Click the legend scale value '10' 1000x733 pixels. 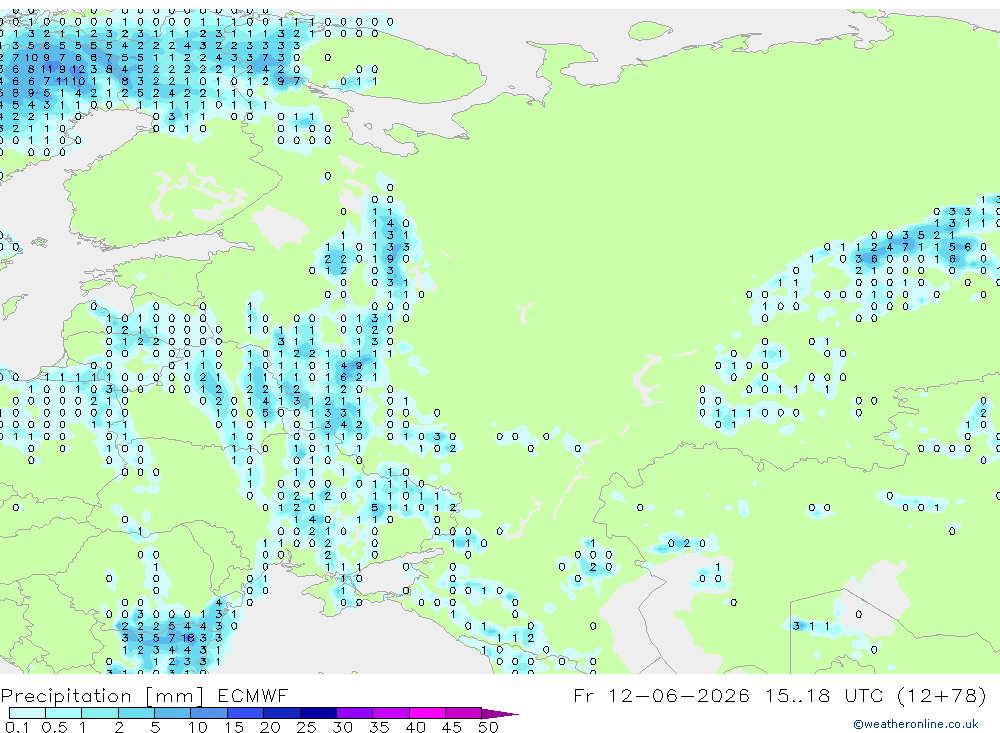pyautogui.click(x=198, y=727)
